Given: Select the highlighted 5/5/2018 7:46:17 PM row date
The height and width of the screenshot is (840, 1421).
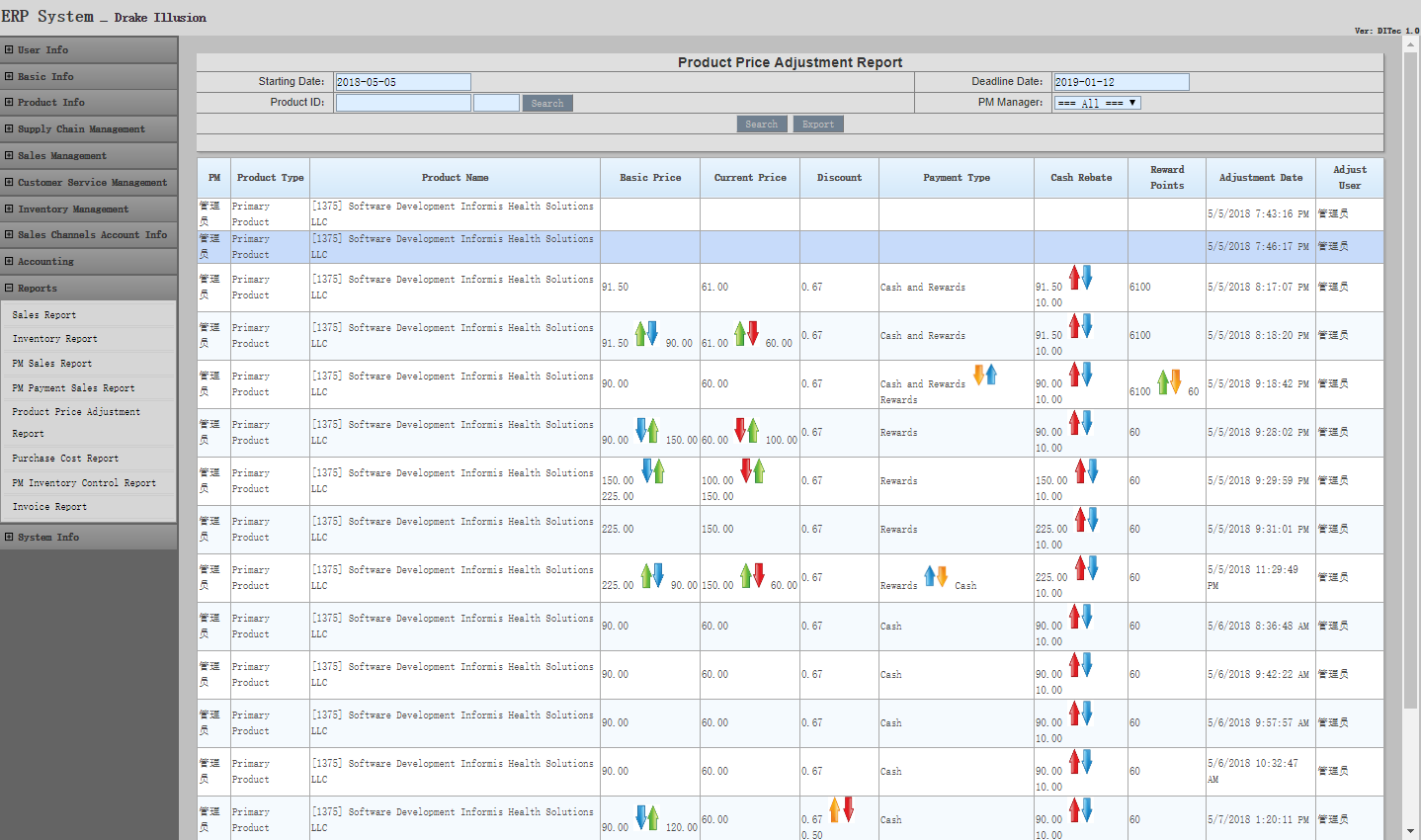Looking at the screenshot, I should coord(1258,246).
